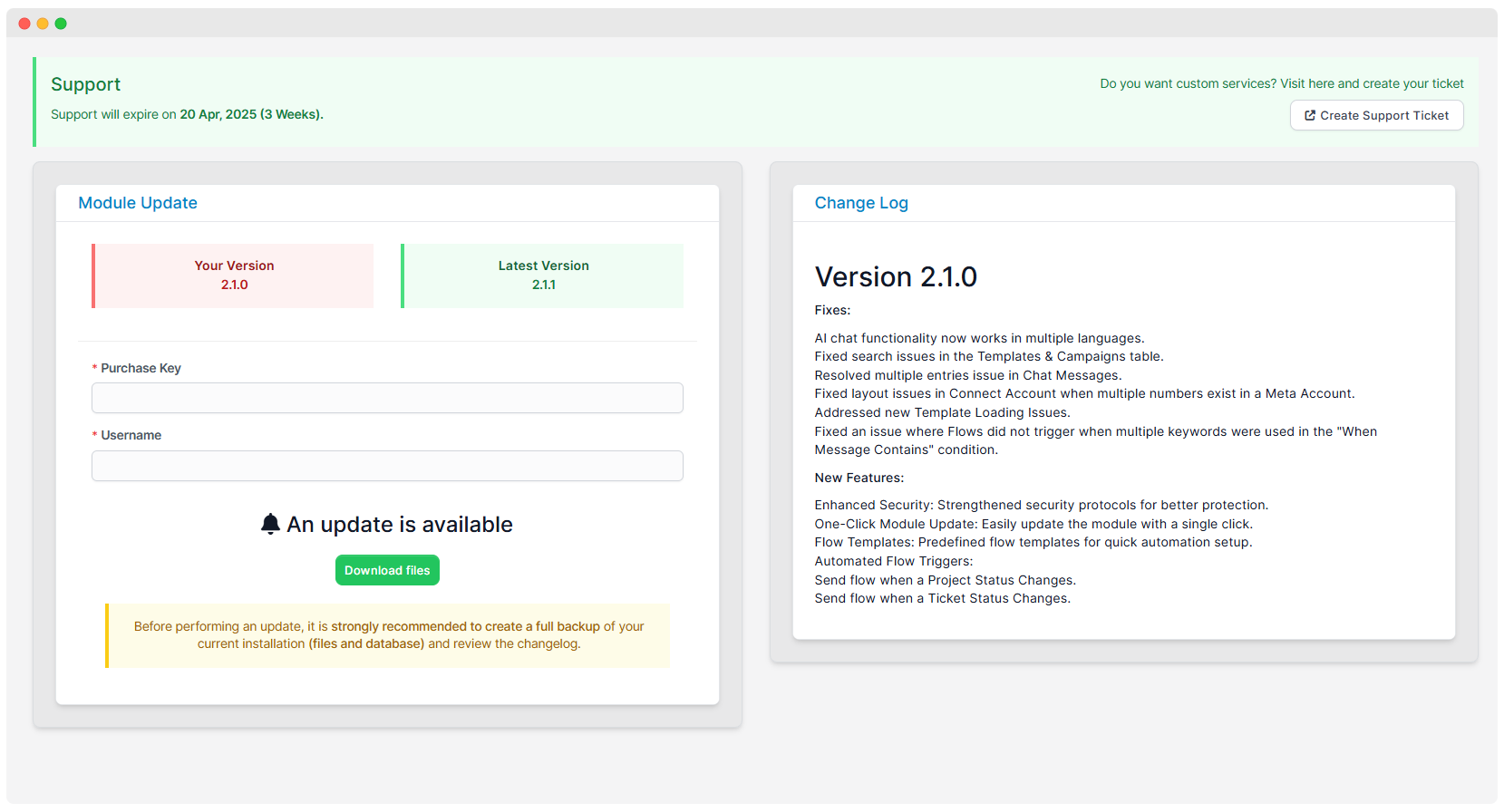Focus the Username input field
Viewport: 1504px width, 812px height.
[x=387, y=466]
